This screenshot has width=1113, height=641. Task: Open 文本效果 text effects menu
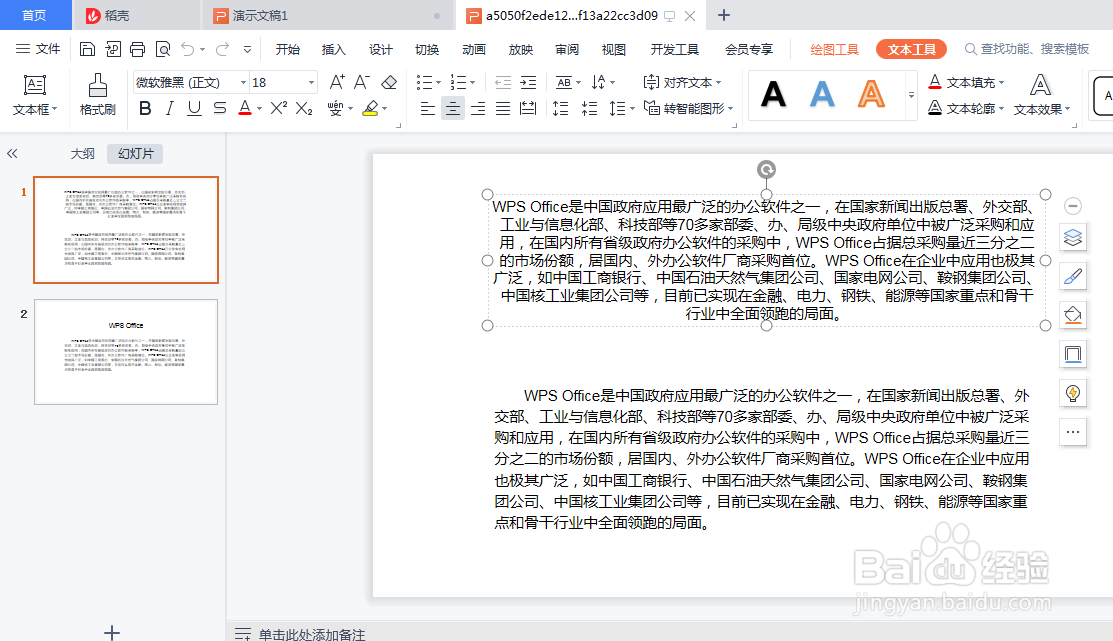[1041, 94]
